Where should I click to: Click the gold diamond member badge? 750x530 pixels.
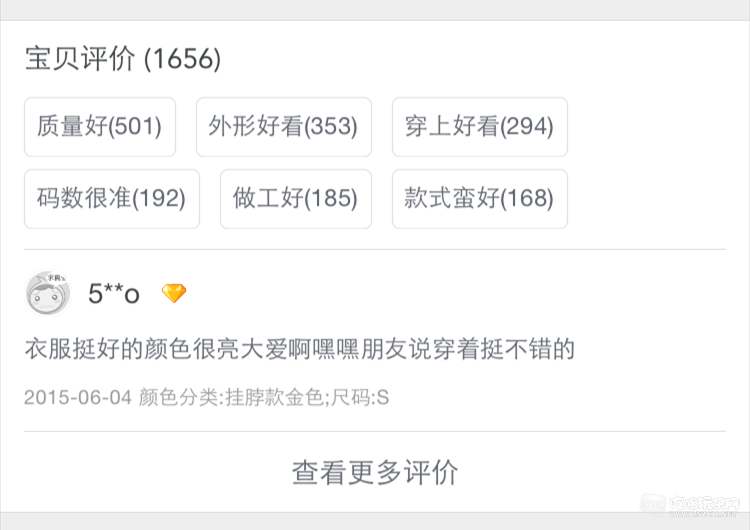(174, 293)
